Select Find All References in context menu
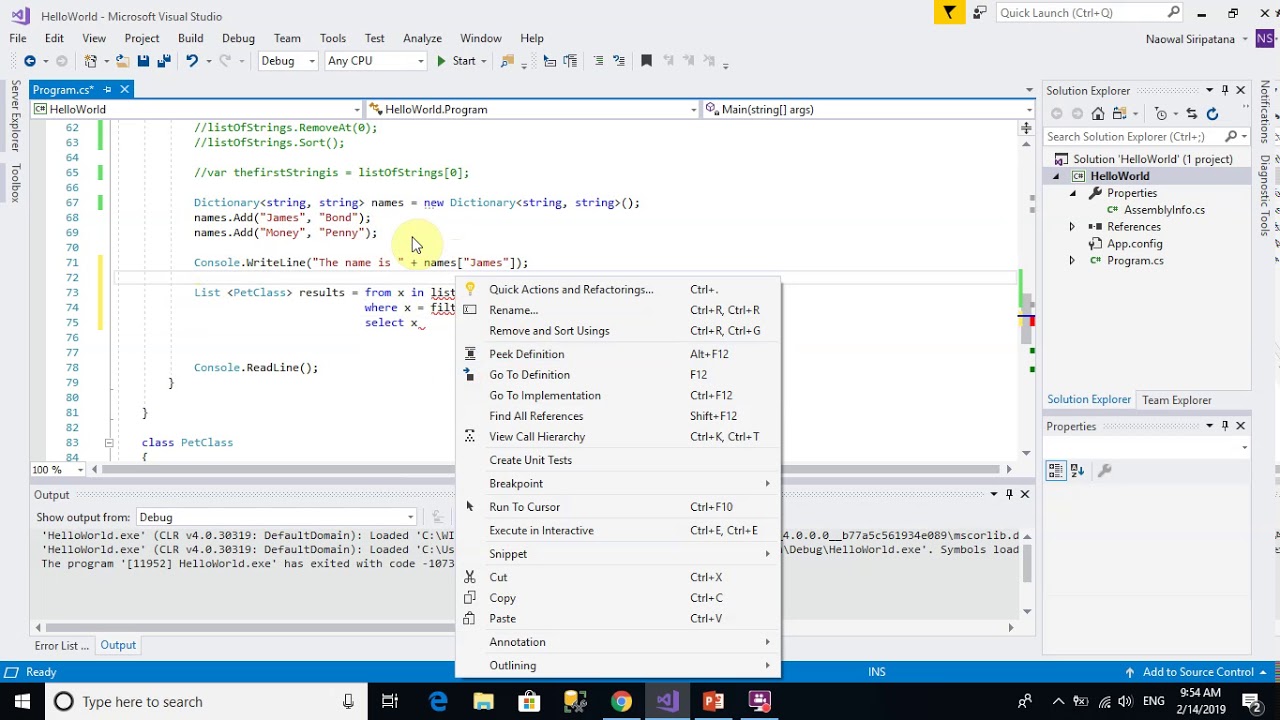The height and width of the screenshot is (720, 1280). 617,416
